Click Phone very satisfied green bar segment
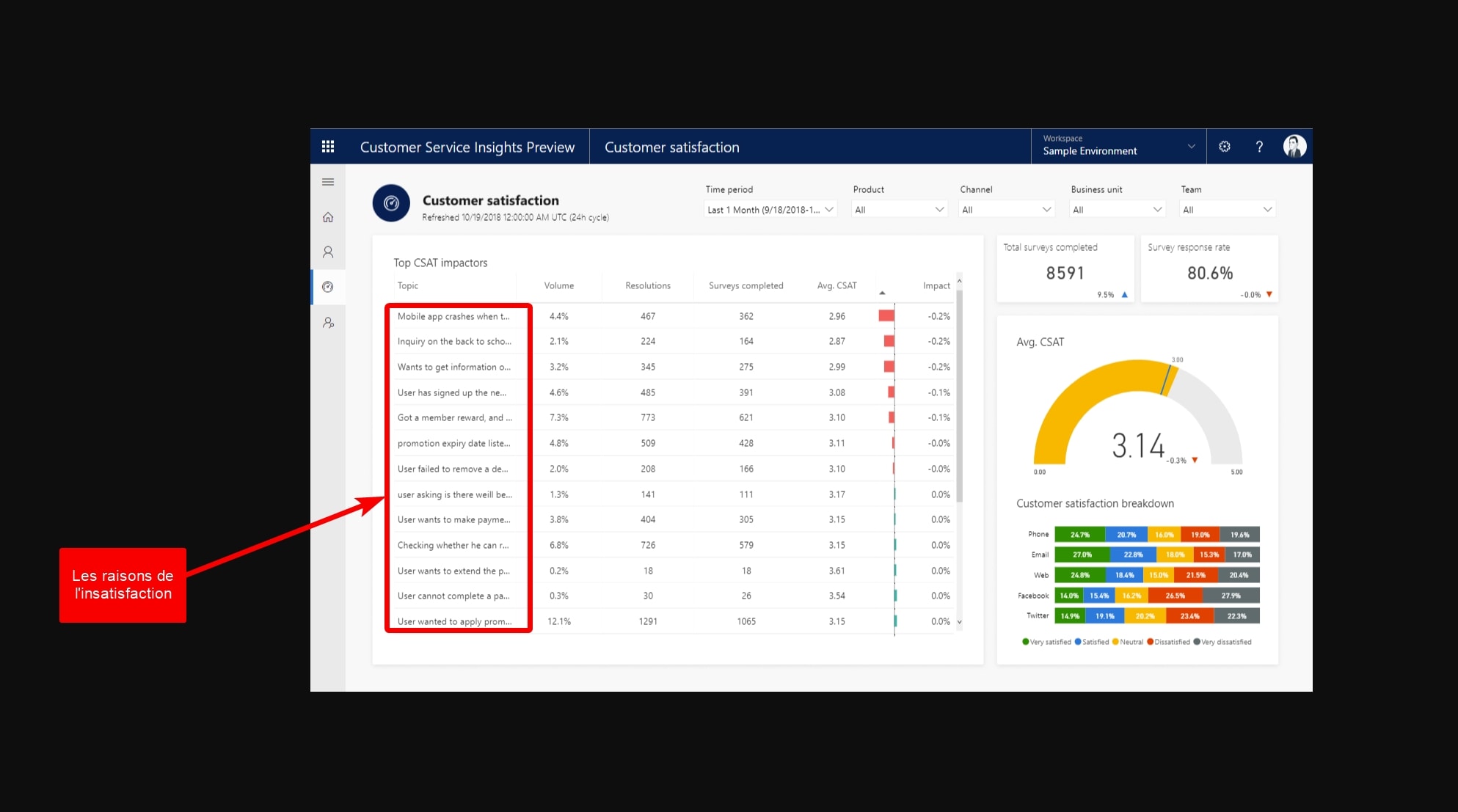 pos(1079,535)
